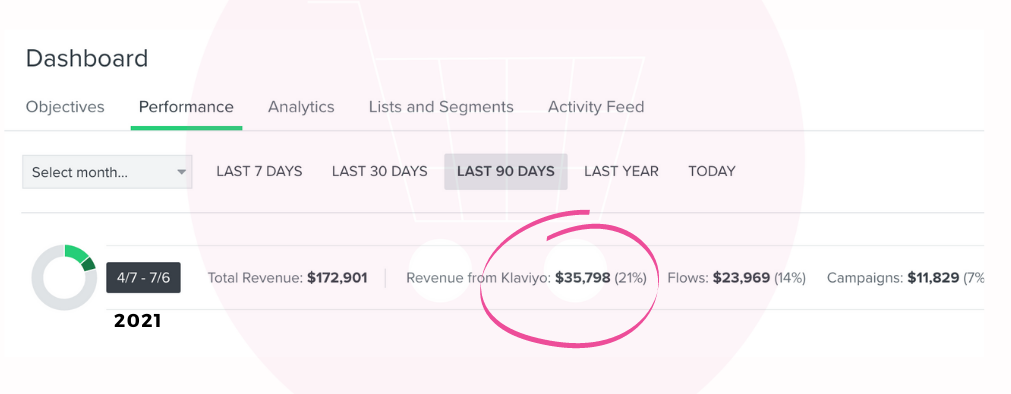Go to Lists and Segments tab
The image size is (1011, 394).
click(441, 106)
